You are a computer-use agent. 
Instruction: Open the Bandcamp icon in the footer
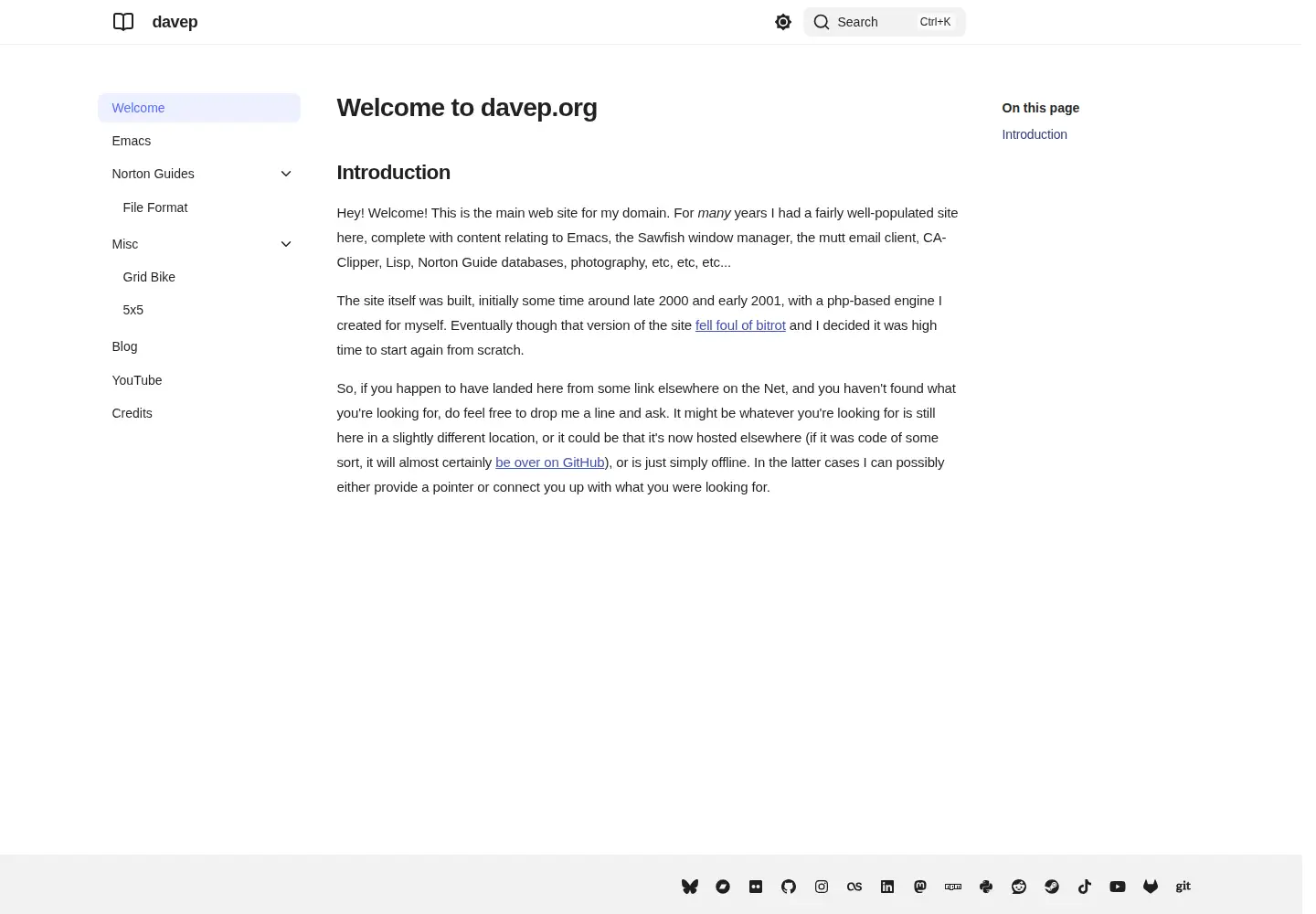coord(723,887)
